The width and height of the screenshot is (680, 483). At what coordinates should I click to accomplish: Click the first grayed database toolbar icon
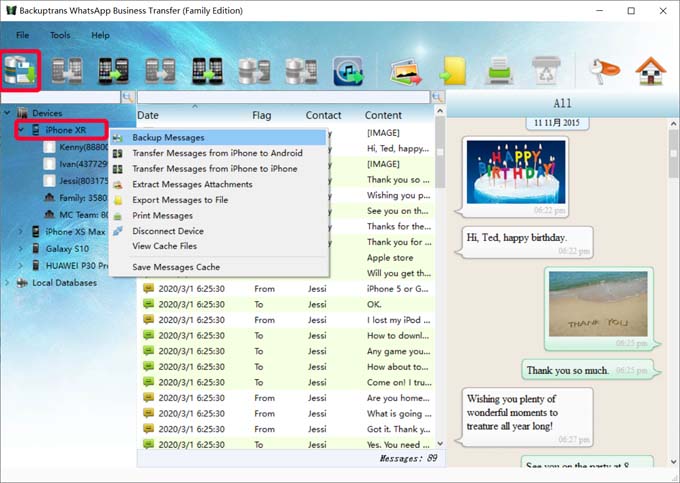[254, 71]
